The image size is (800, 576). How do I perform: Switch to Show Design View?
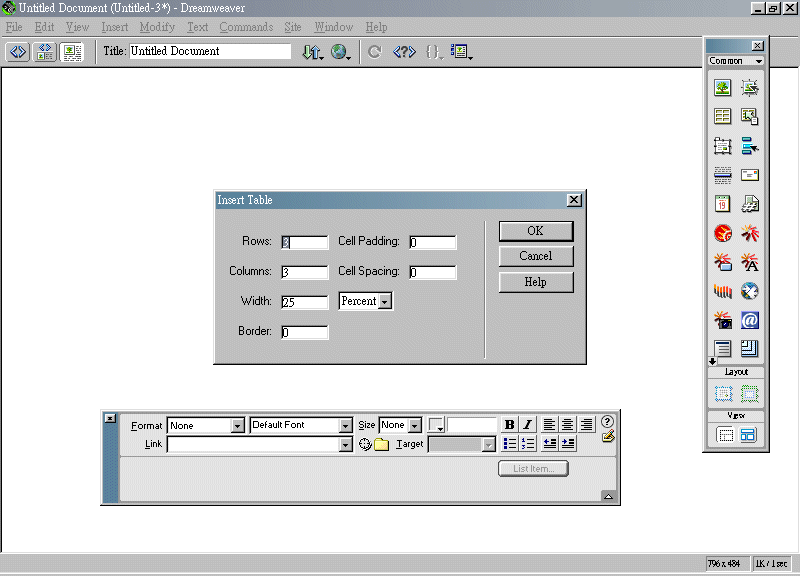point(72,52)
